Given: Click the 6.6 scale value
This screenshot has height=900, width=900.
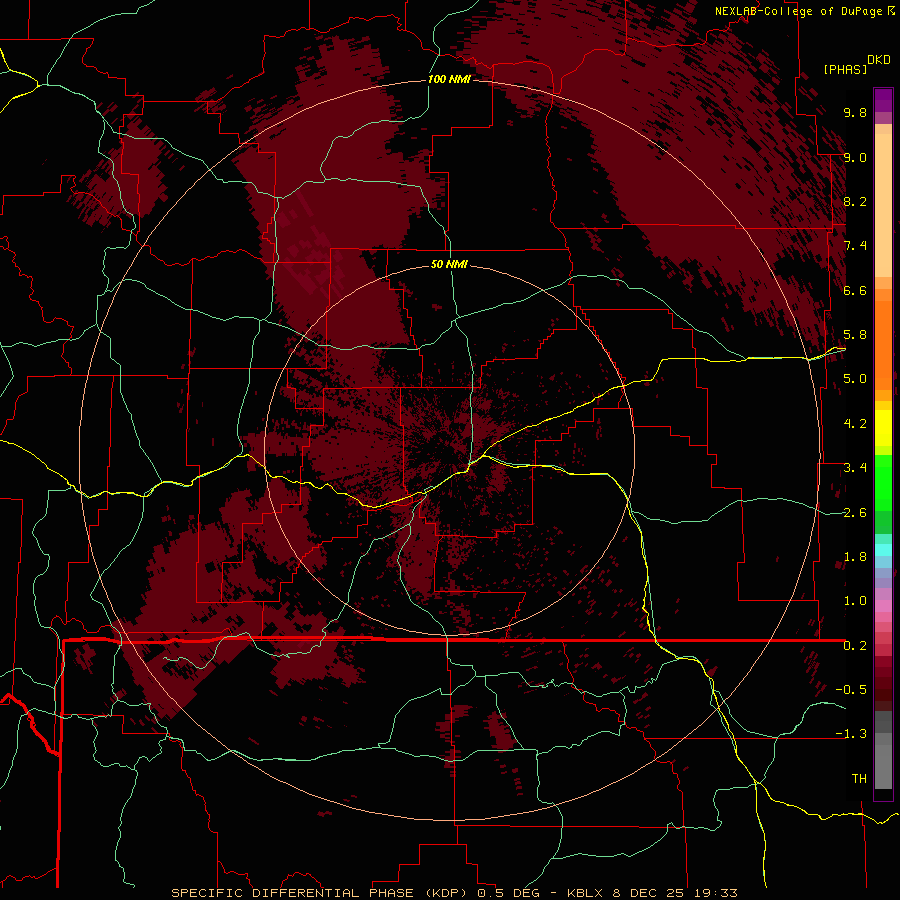Looking at the screenshot, I should [855, 290].
